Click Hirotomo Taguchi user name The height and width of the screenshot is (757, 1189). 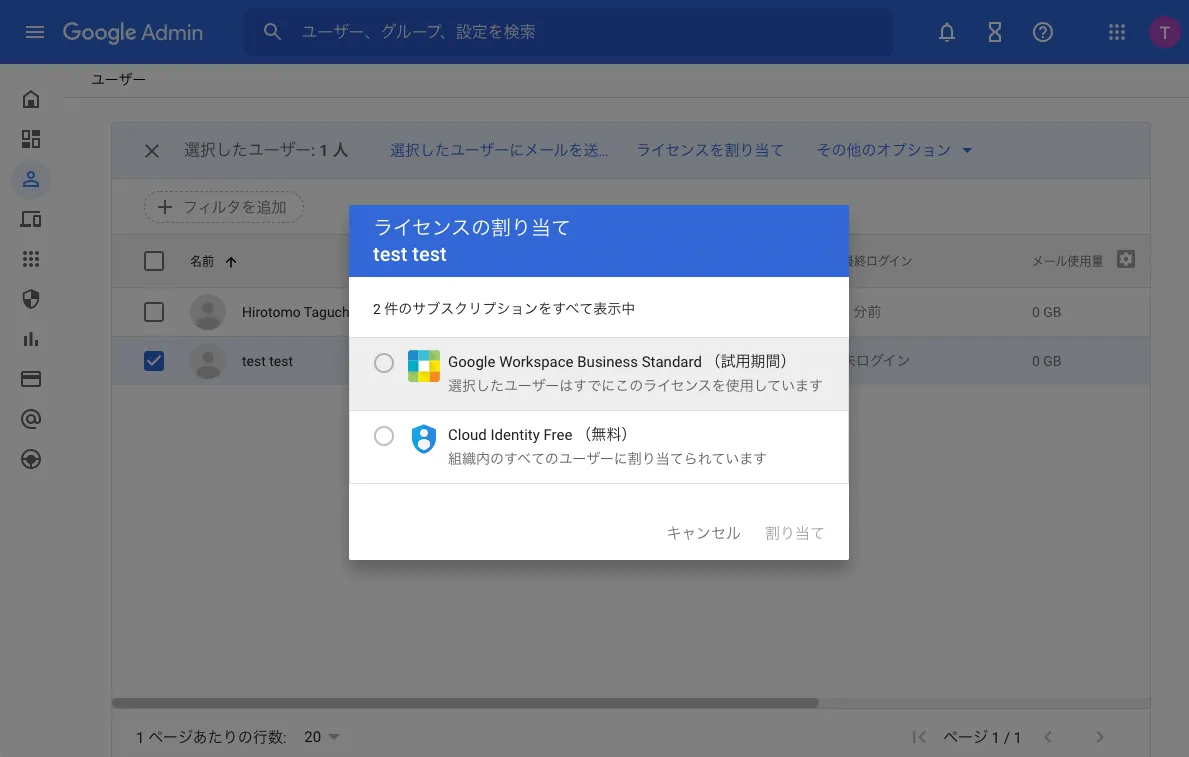tap(296, 312)
